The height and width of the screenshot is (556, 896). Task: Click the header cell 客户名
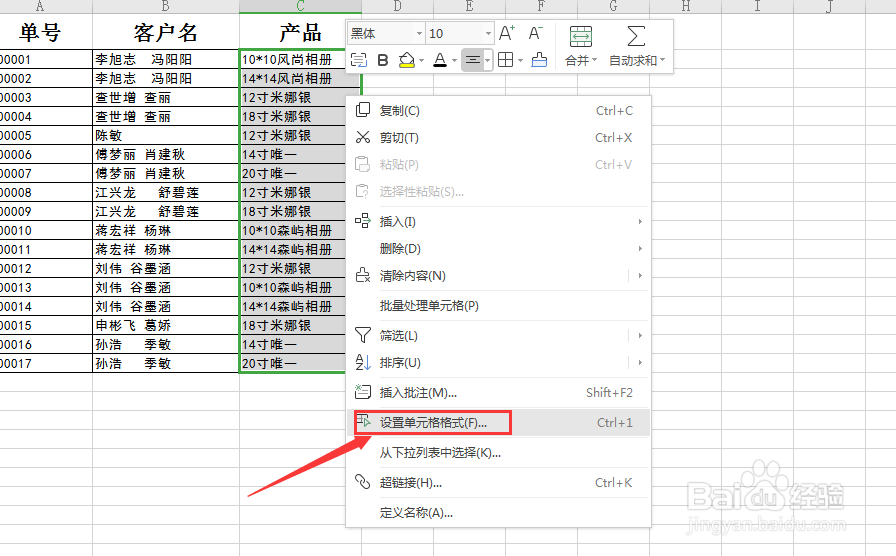(166, 31)
